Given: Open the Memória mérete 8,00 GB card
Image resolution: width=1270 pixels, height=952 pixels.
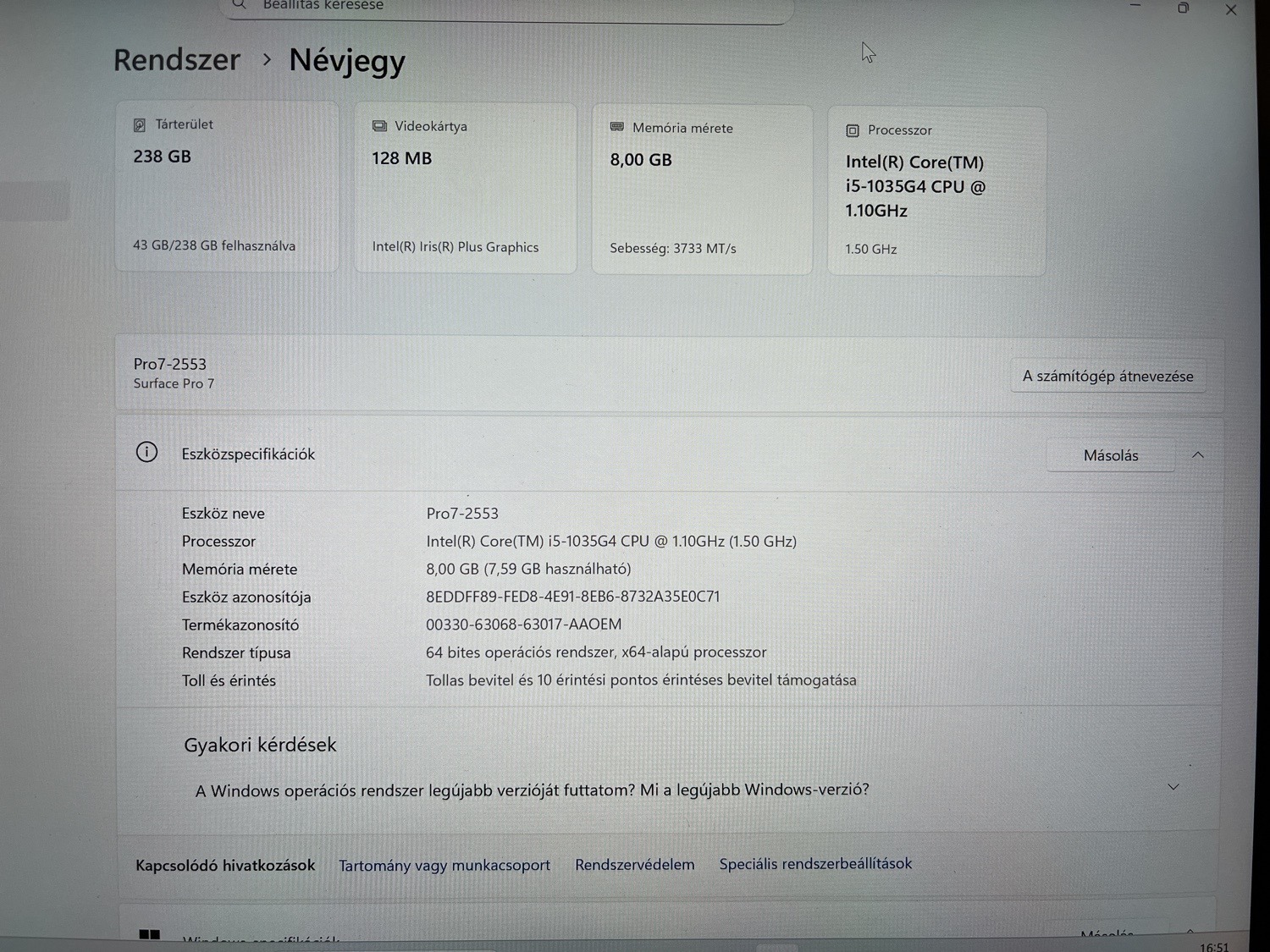Looking at the screenshot, I should (x=702, y=190).
